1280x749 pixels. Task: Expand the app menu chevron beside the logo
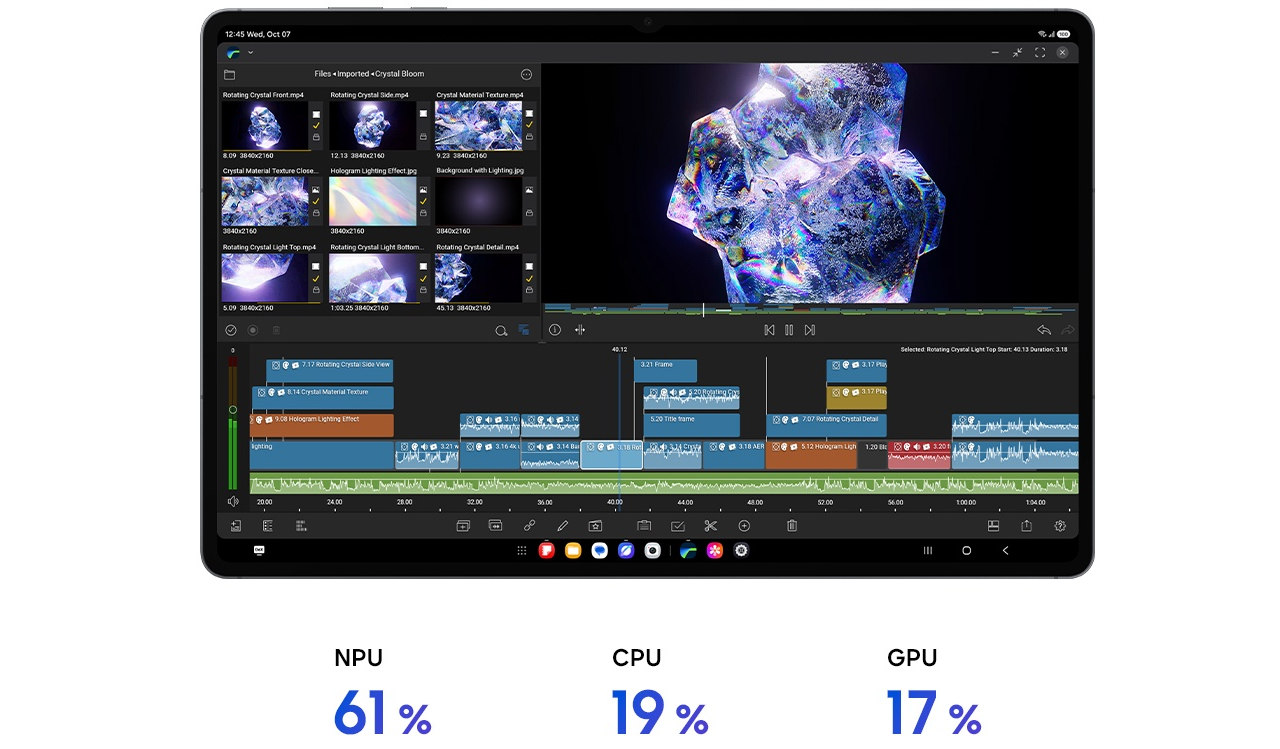point(250,52)
